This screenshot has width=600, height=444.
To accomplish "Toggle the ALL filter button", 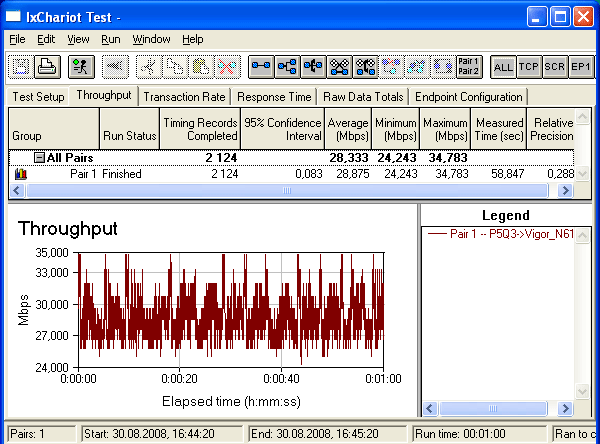I will coord(503,67).
